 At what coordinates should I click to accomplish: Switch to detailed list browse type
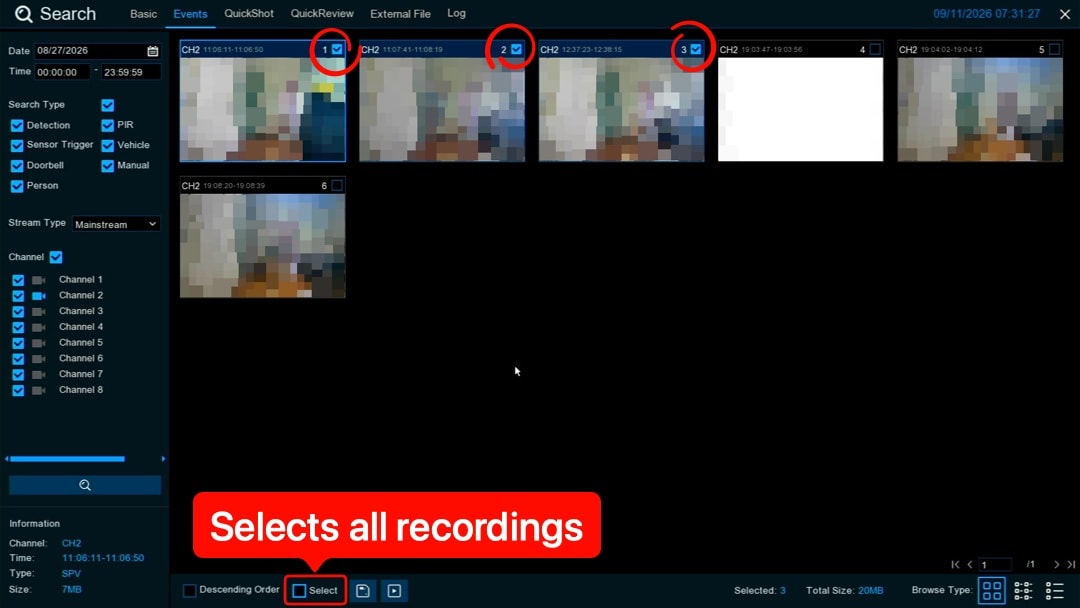tap(1055, 590)
